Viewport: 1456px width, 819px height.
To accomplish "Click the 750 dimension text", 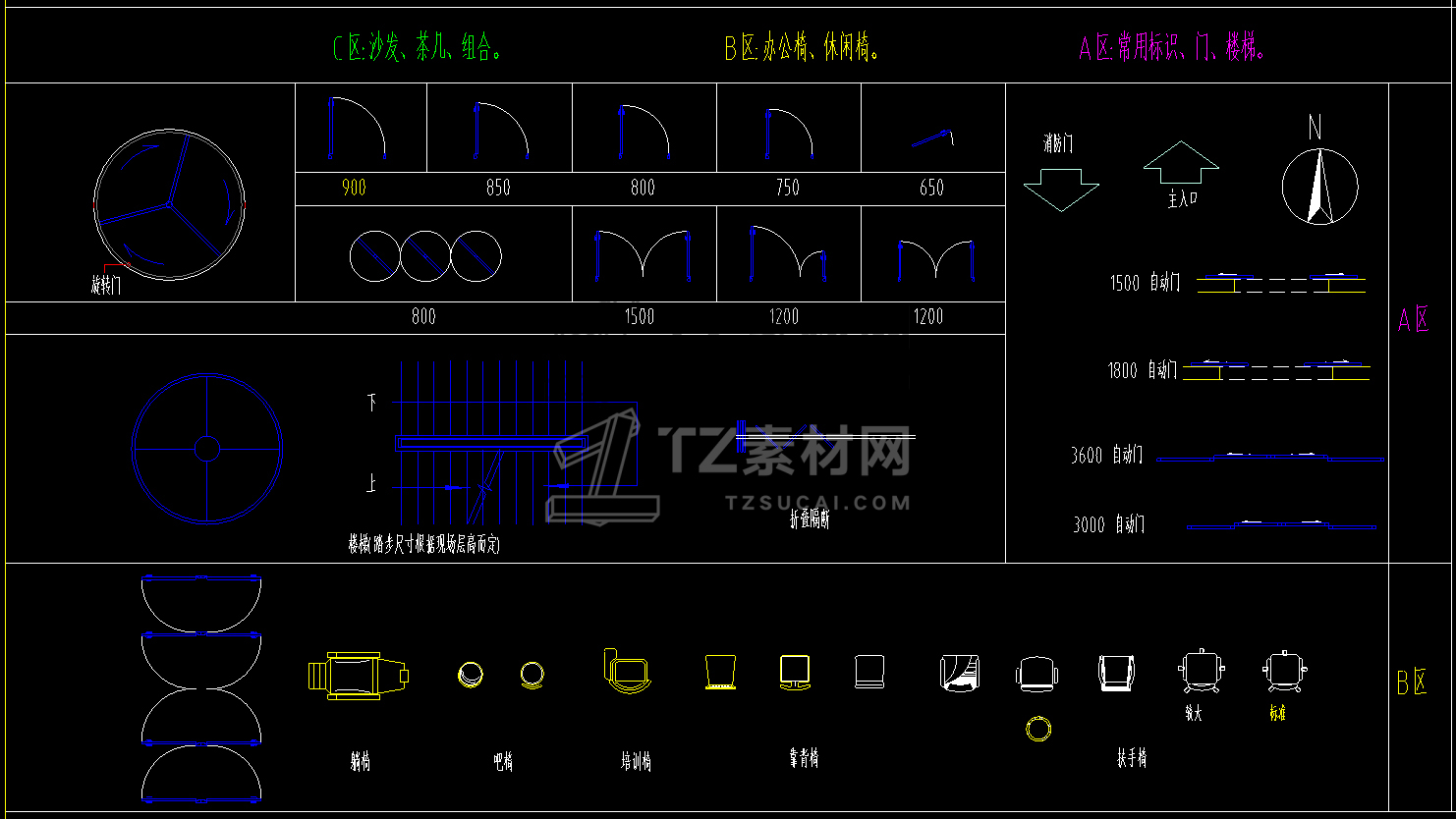I will (788, 188).
